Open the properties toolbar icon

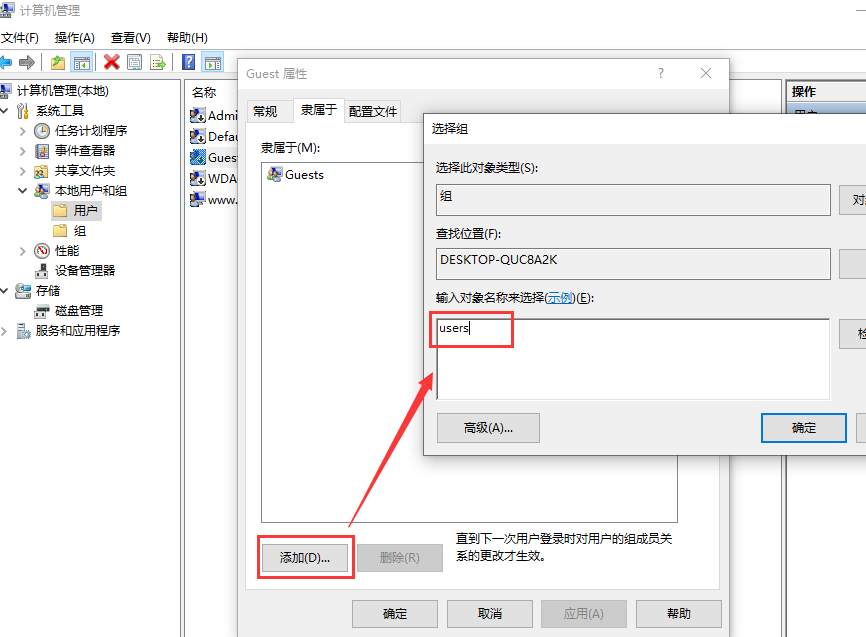click(135, 62)
